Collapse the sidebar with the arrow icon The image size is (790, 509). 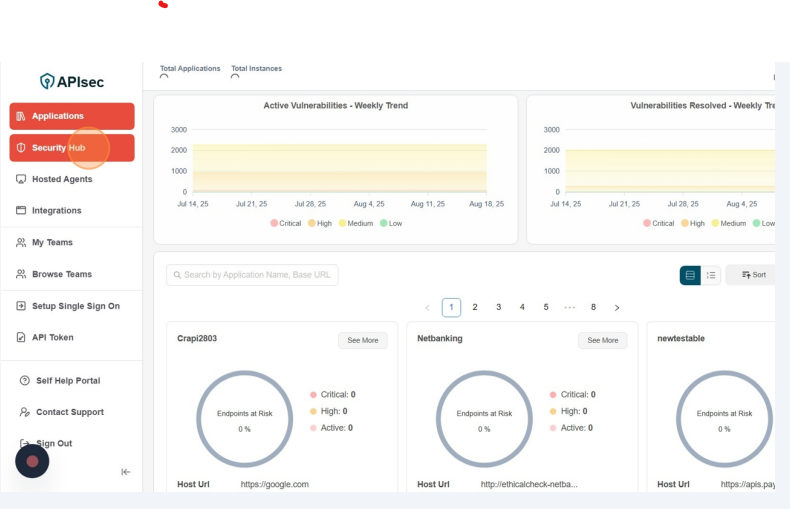coord(126,472)
